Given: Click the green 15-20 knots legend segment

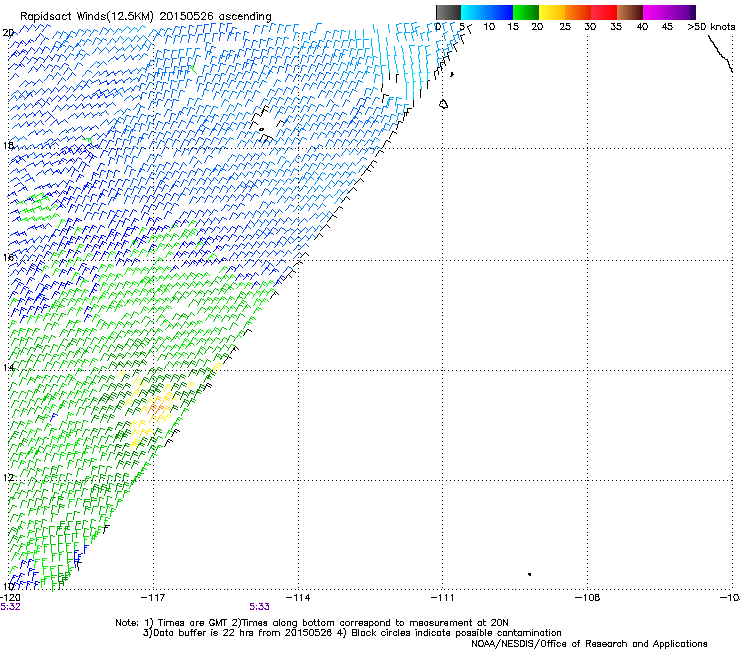Looking at the screenshot, I should coord(526,12).
